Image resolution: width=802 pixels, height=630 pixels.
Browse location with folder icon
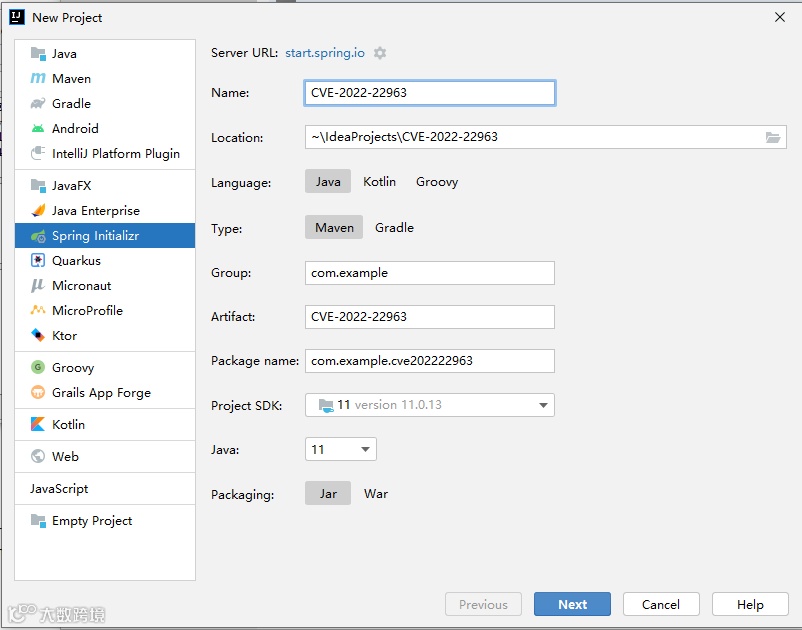(772, 137)
